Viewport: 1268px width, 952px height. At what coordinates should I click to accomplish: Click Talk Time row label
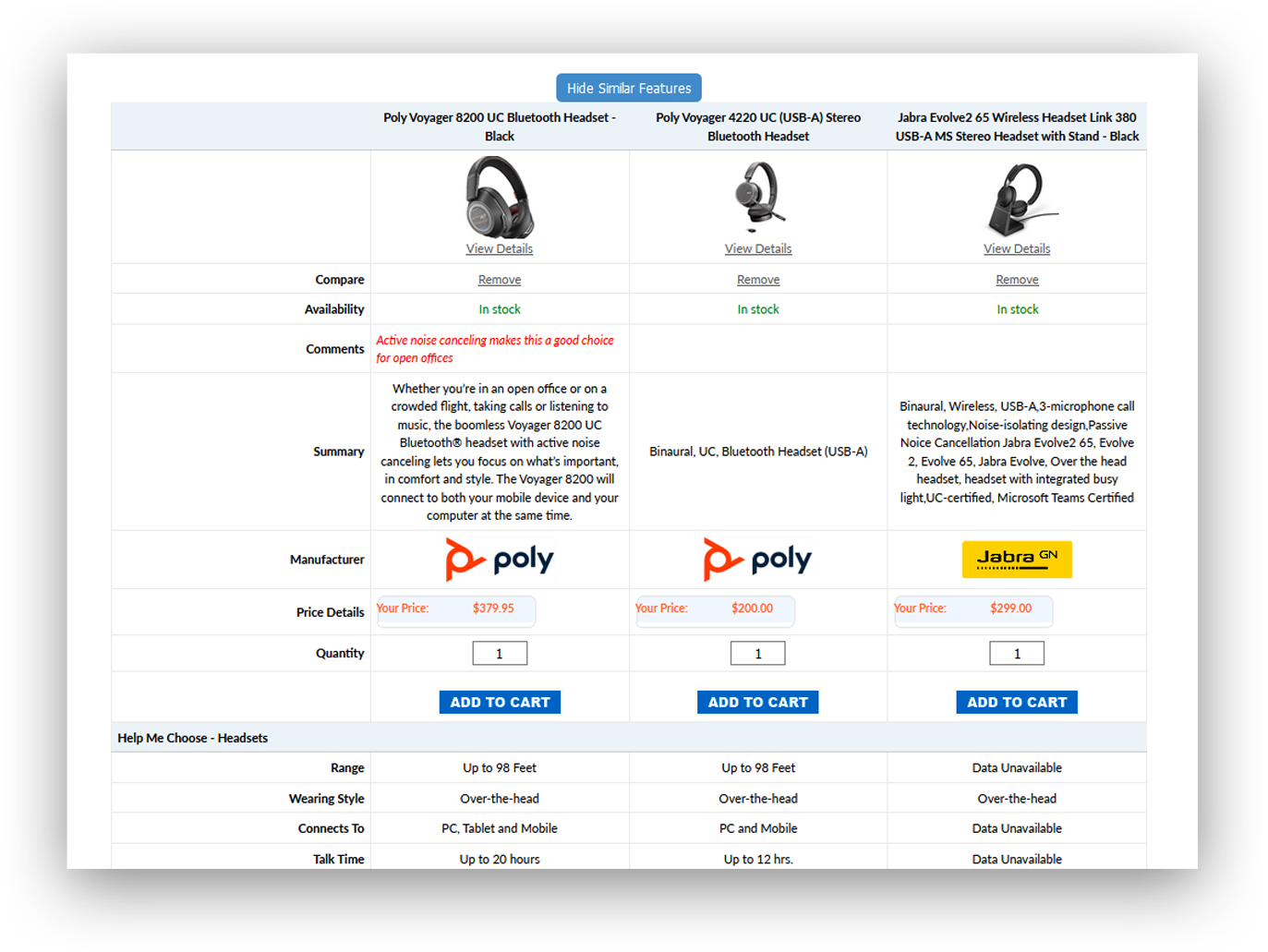pyautogui.click(x=339, y=859)
